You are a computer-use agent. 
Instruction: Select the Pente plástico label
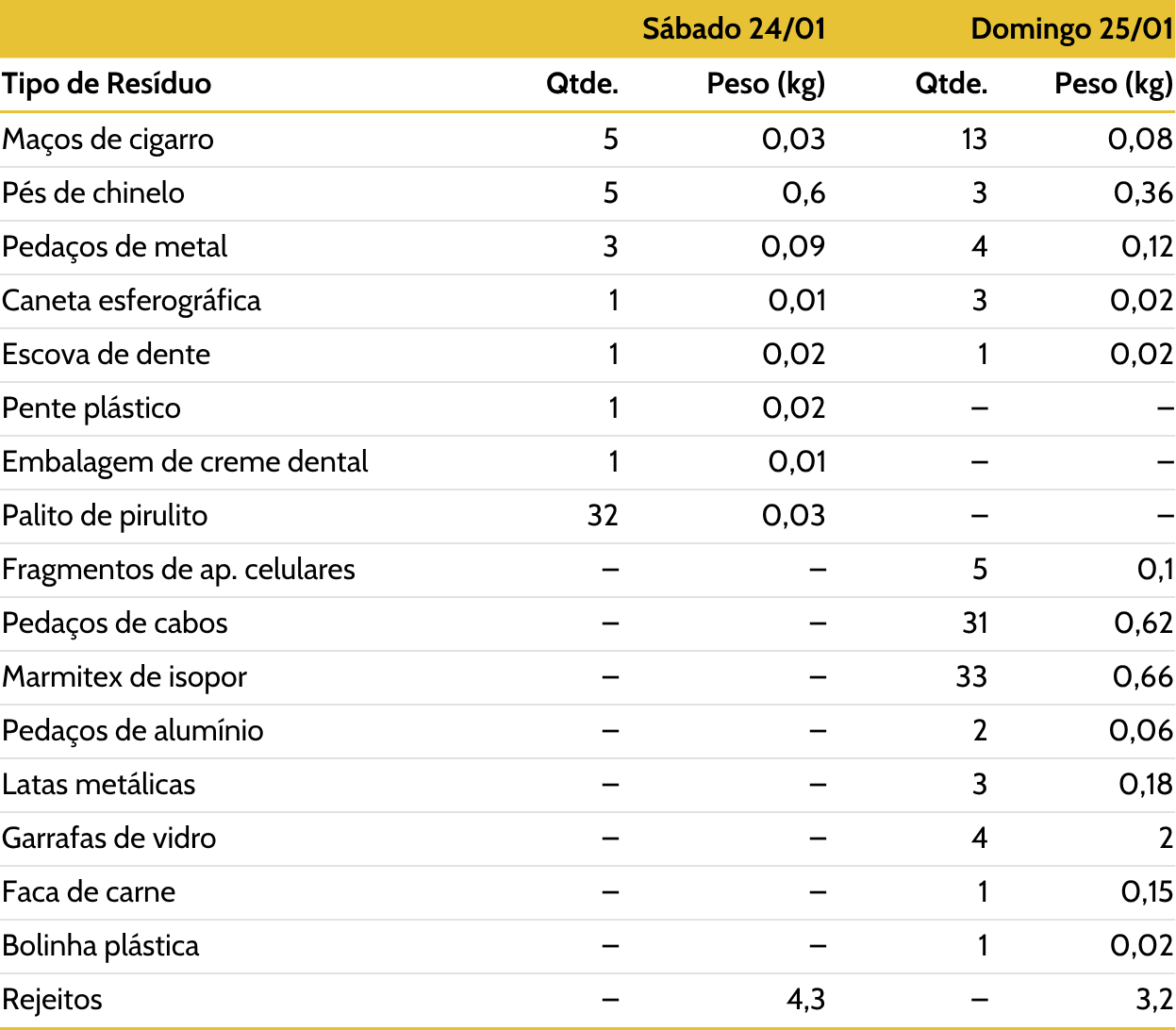(91, 408)
